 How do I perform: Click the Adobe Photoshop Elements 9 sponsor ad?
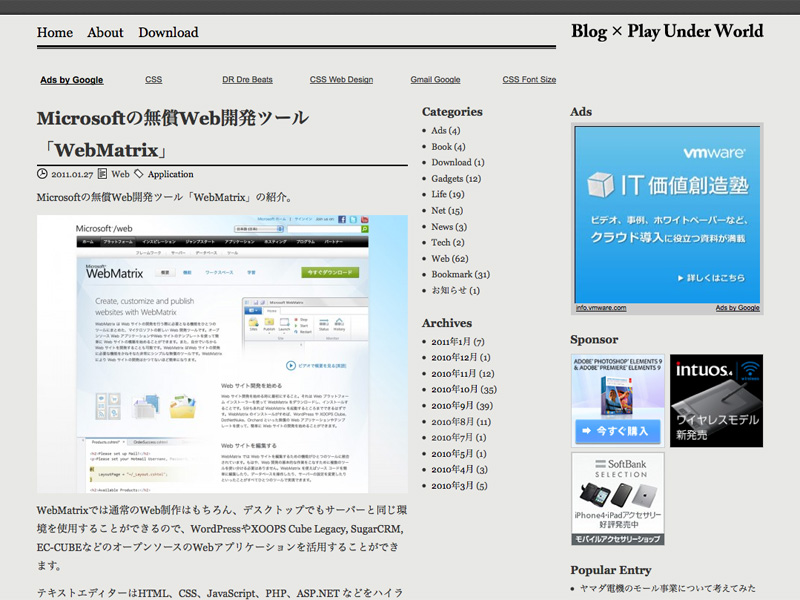tap(618, 401)
